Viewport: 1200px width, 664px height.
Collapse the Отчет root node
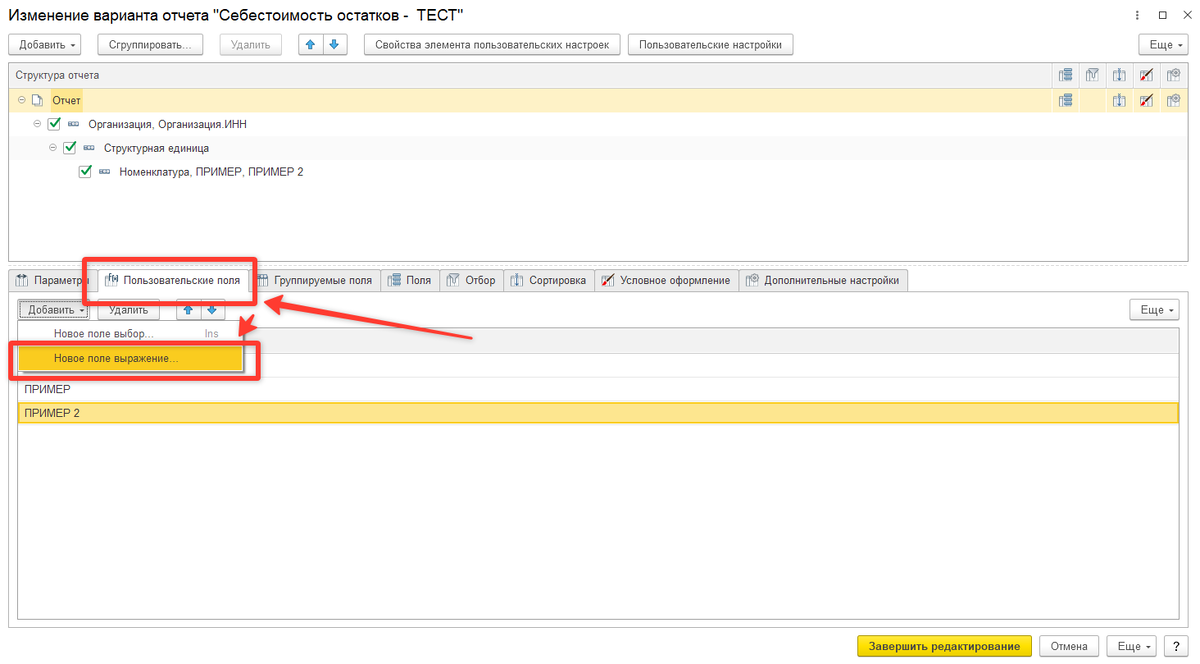pos(22,100)
